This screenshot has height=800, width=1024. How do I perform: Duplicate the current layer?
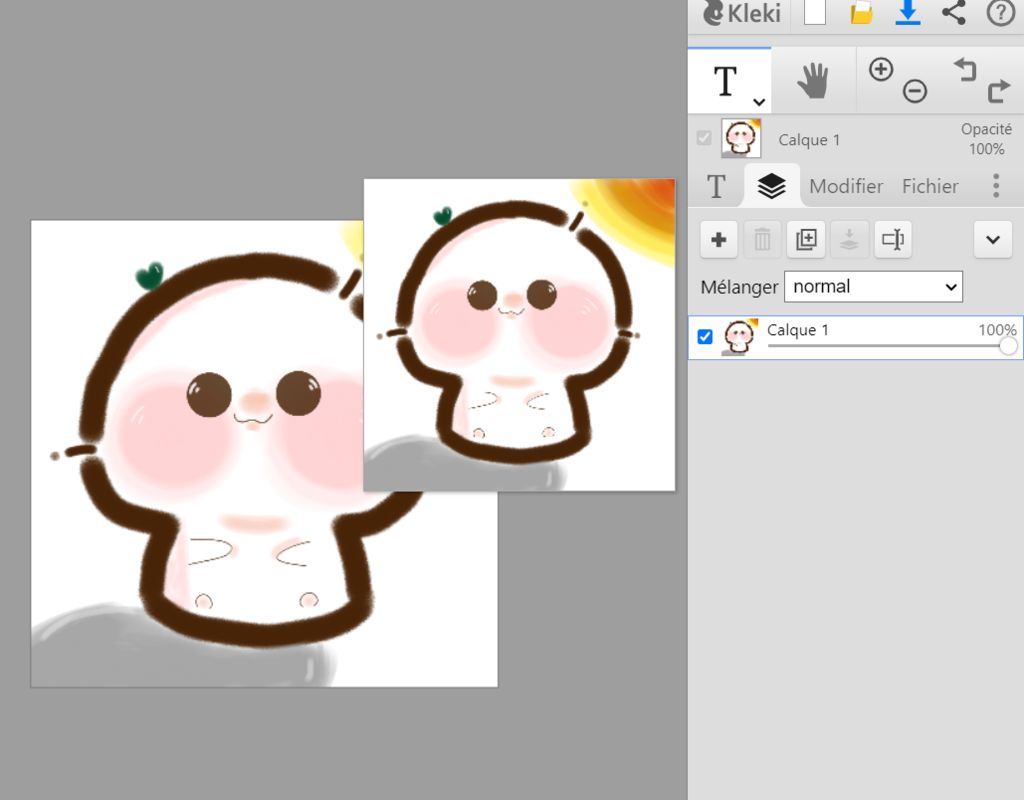[806, 239]
